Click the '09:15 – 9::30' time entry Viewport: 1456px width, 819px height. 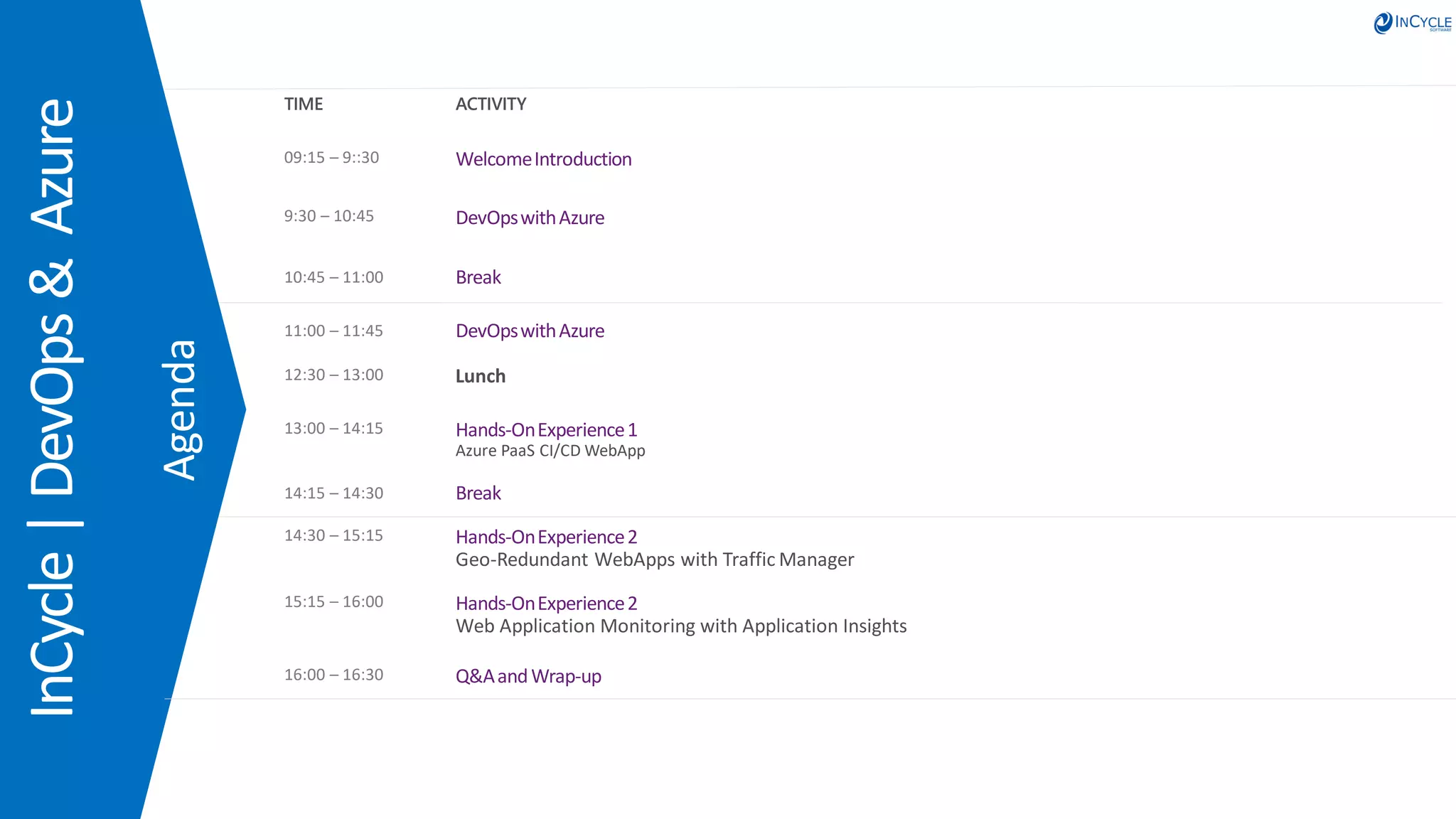pyautogui.click(x=331, y=157)
